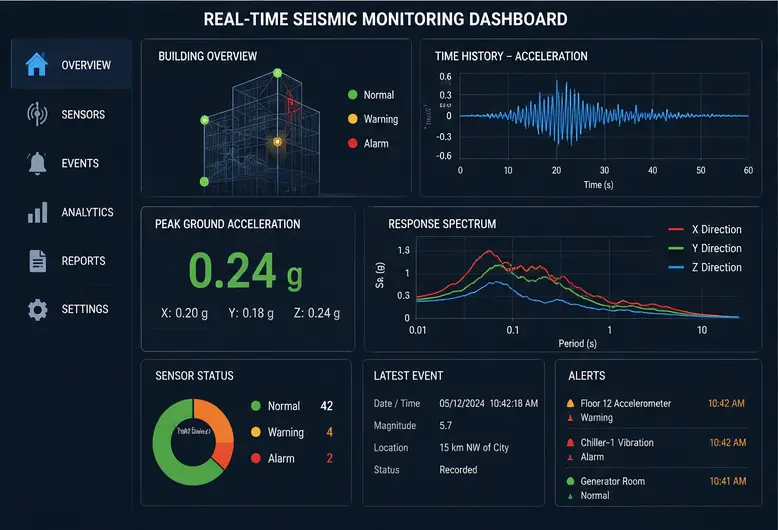Open the Settings menu item
Image resolution: width=778 pixels, height=530 pixels.
pyautogui.click(x=71, y=309)
